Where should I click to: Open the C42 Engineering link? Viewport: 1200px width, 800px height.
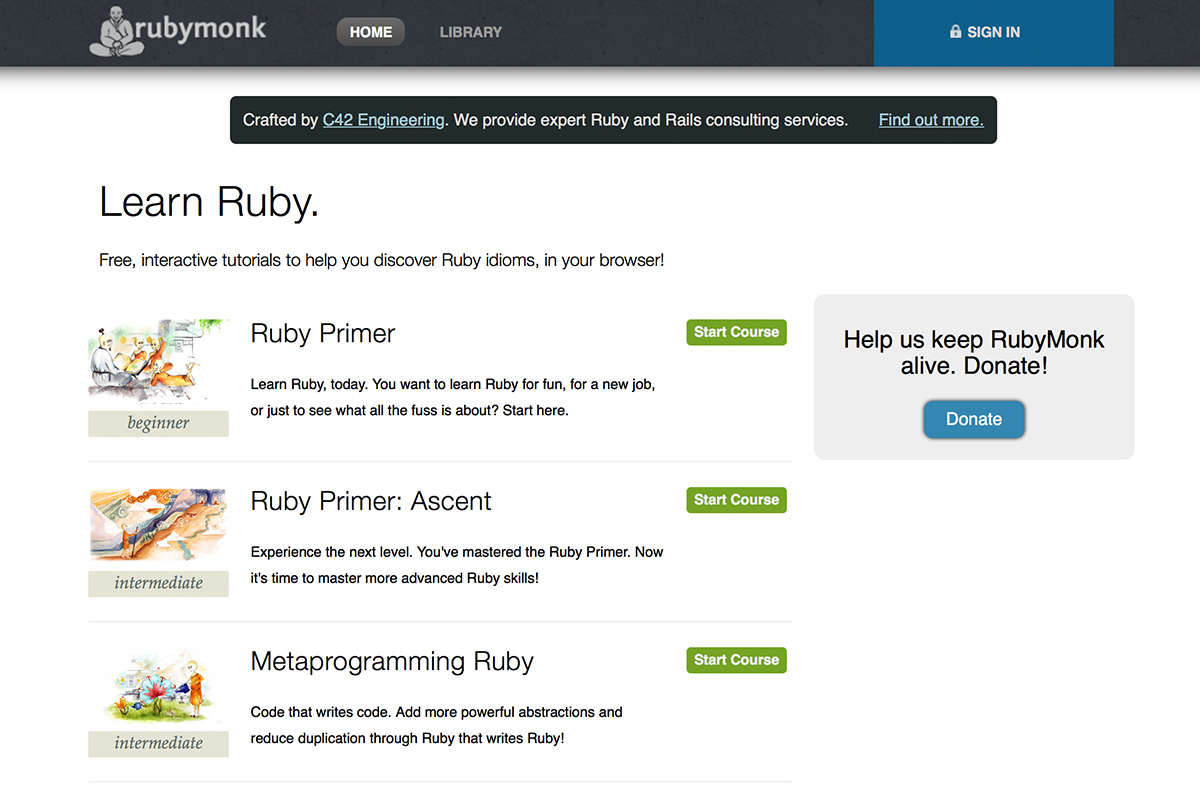pos(384,119)
